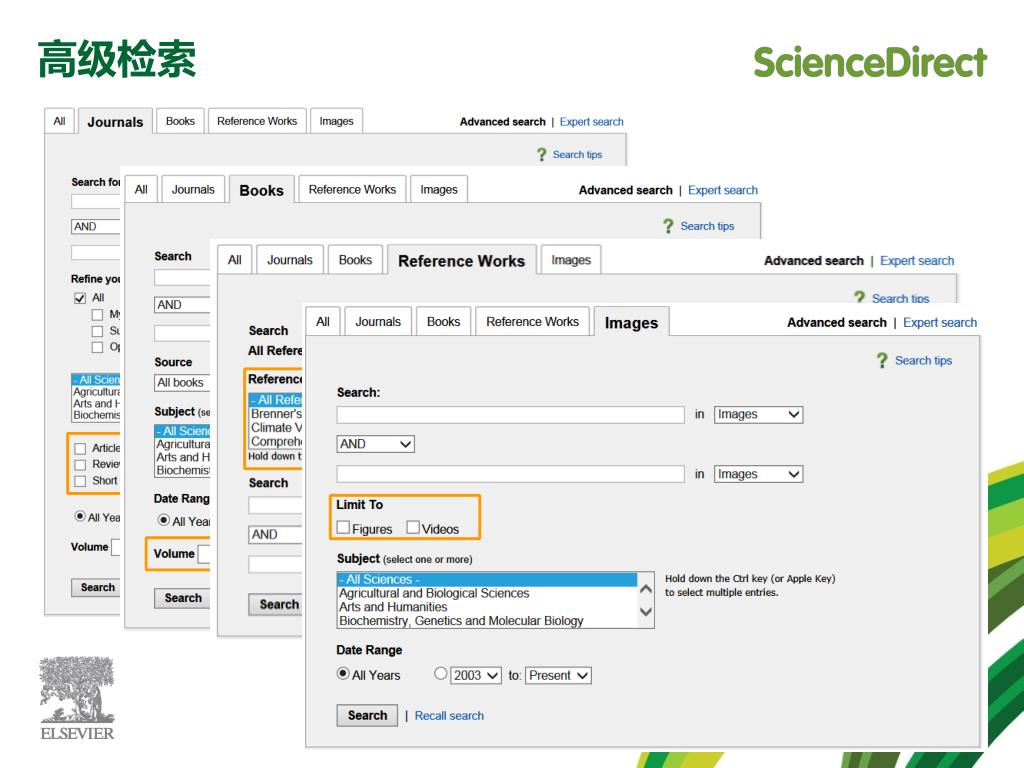Click the second search text field in Images panel
The height and width of the screenshot is (768, 1024).
coord(511,474)
